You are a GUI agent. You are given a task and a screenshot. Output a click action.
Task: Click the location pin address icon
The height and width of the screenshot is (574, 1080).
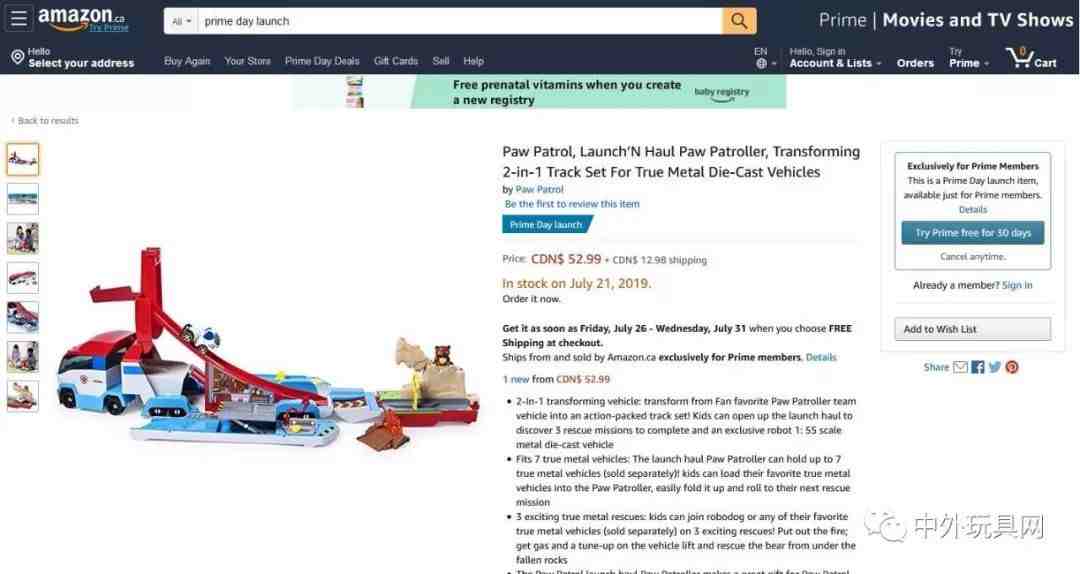(17, 58)
